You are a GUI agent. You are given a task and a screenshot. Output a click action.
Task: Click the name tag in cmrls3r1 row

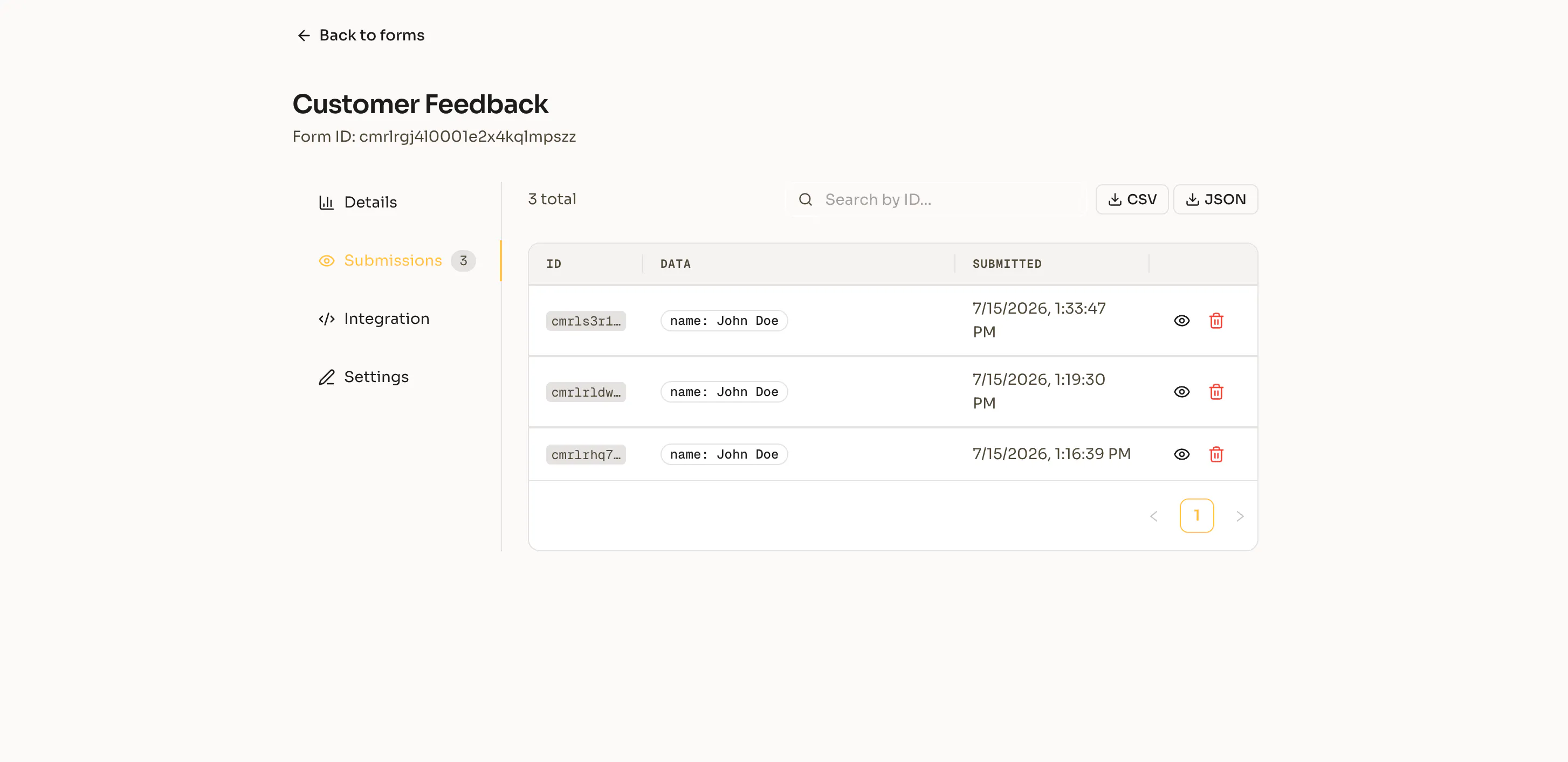(x=724, y=321)
